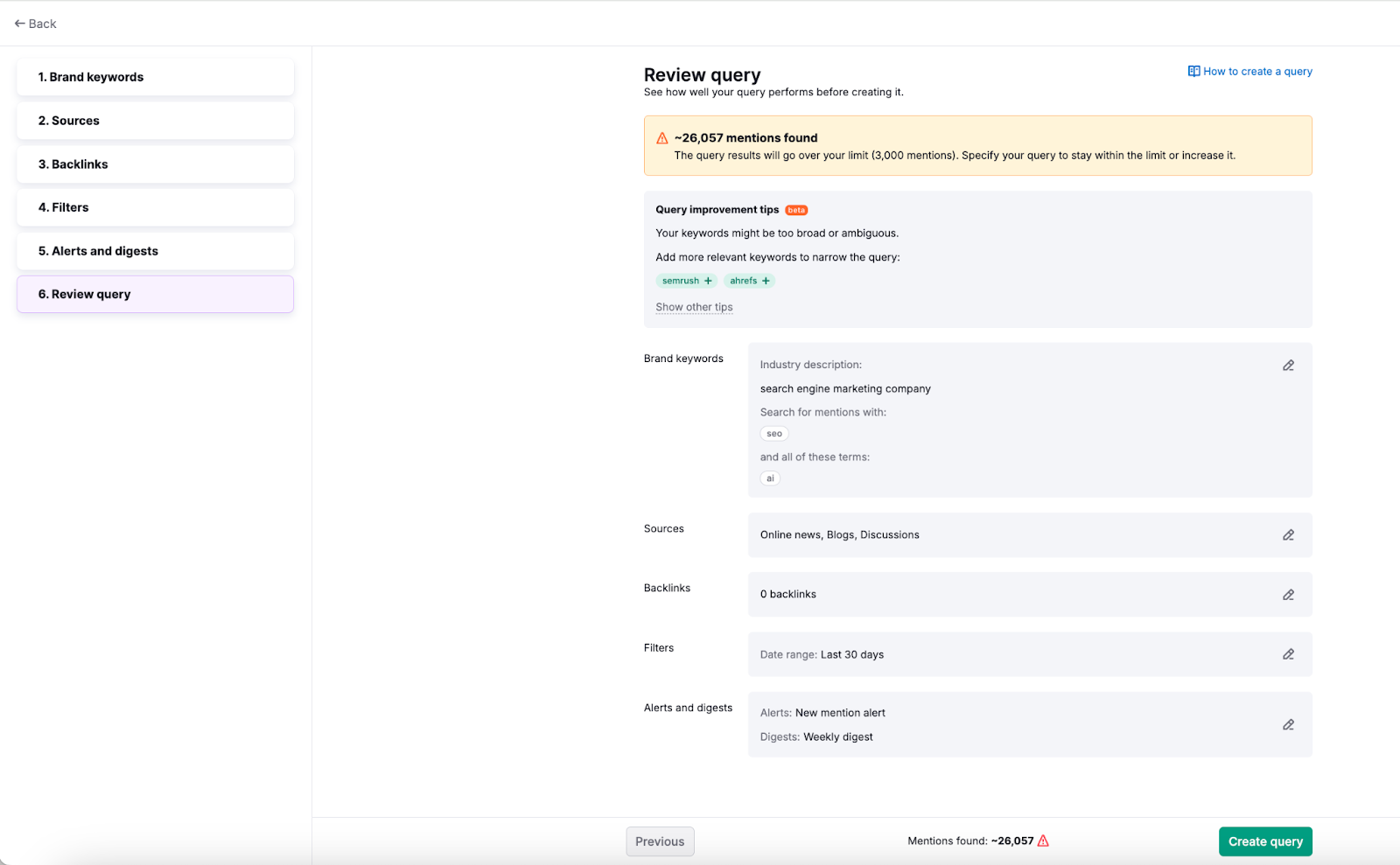This screenshot has width=1400, height=865.
Task: Click the Create query button
Action: pos(1264,841)
